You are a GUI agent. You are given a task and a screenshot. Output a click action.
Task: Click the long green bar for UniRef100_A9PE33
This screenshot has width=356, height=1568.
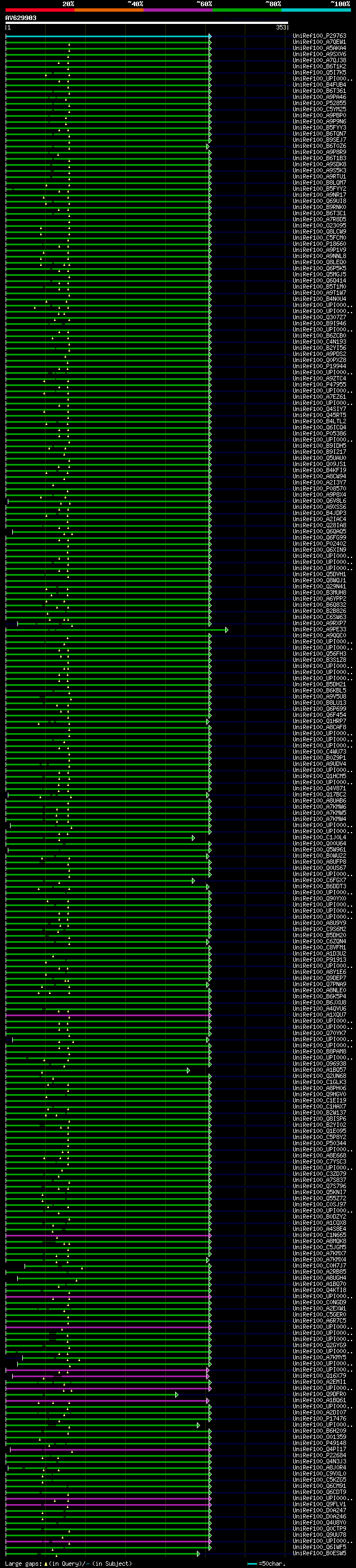click(x=116, y=630)
